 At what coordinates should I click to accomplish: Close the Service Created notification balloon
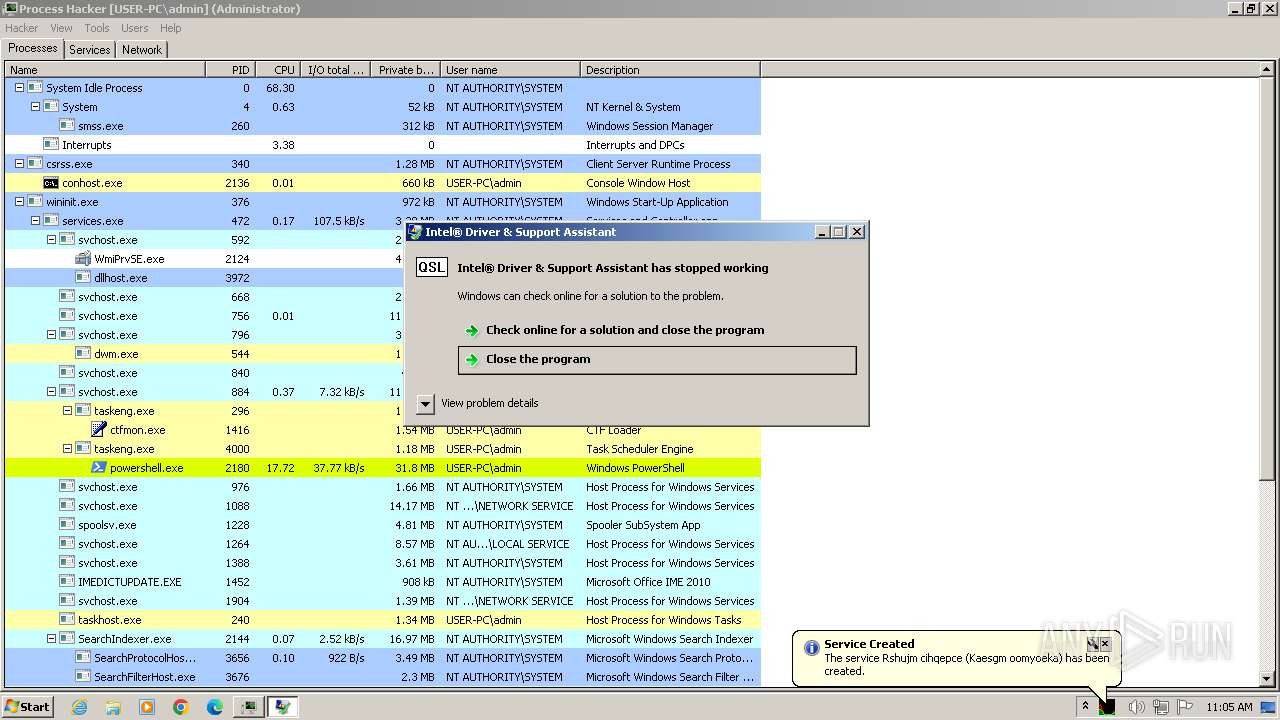1105,644
